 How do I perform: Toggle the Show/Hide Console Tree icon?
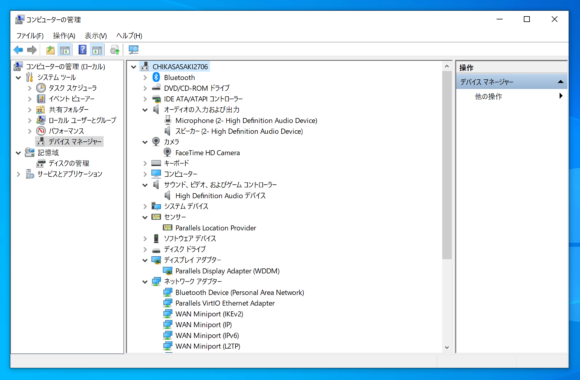coord(65,50)
